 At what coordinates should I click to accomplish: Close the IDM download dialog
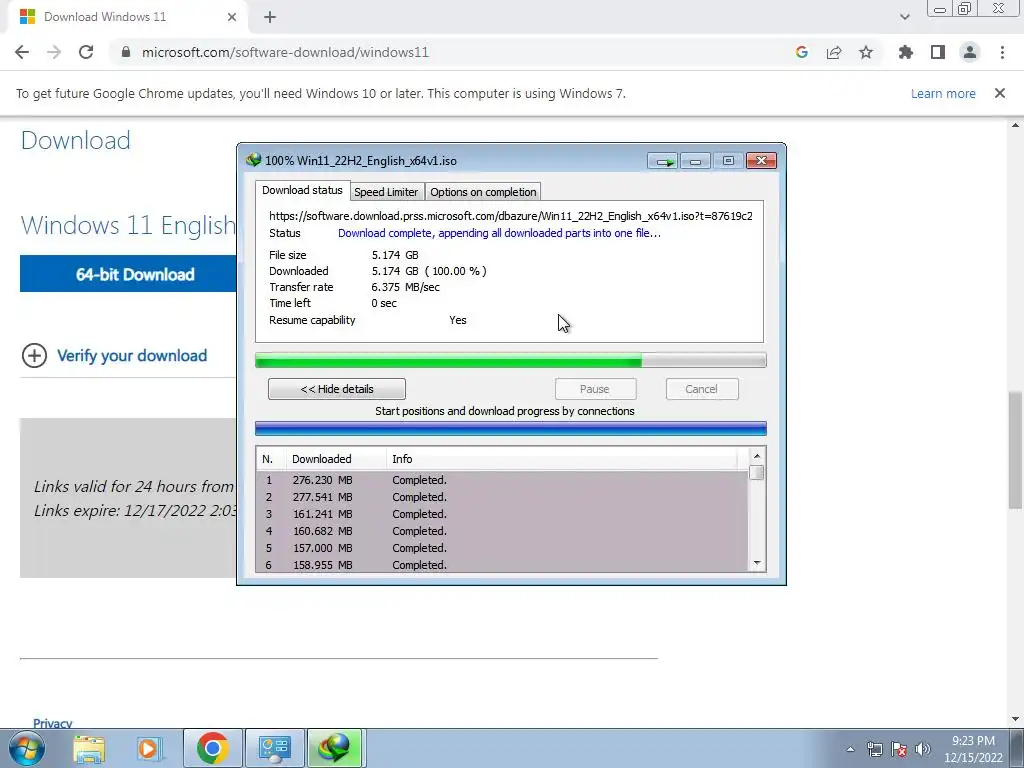(x=761, y=161)
